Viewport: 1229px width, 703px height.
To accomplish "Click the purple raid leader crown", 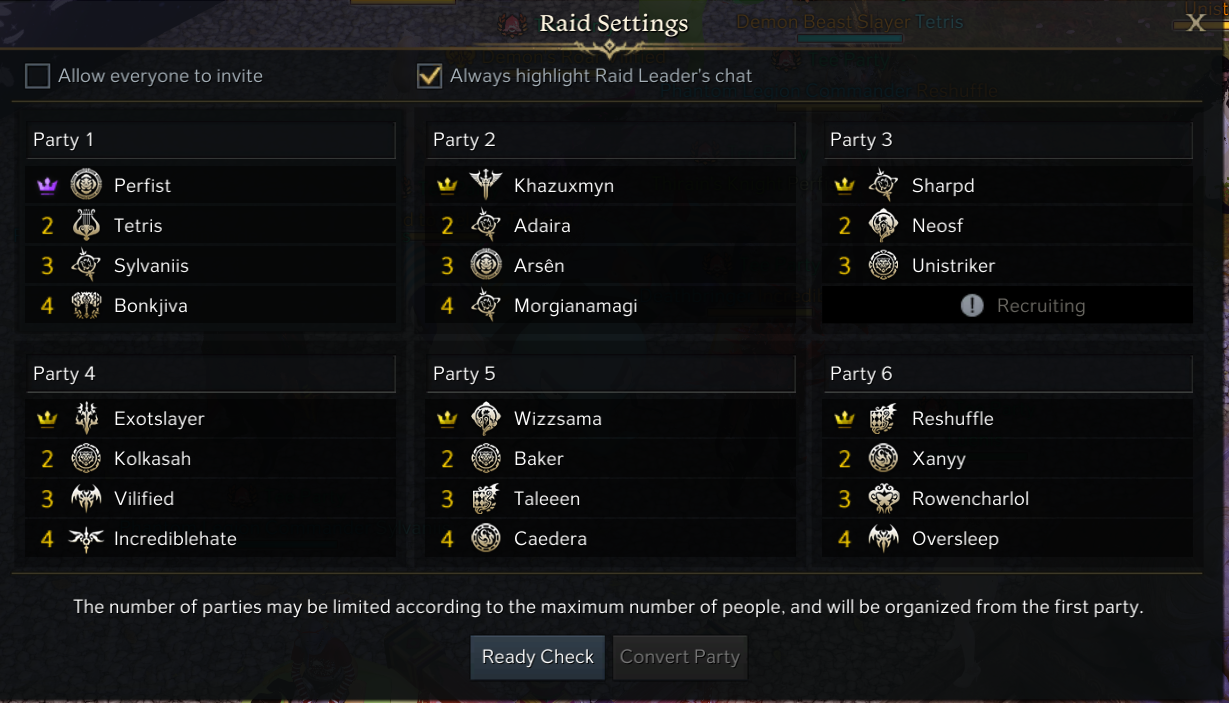I will (x=47, y=186).
